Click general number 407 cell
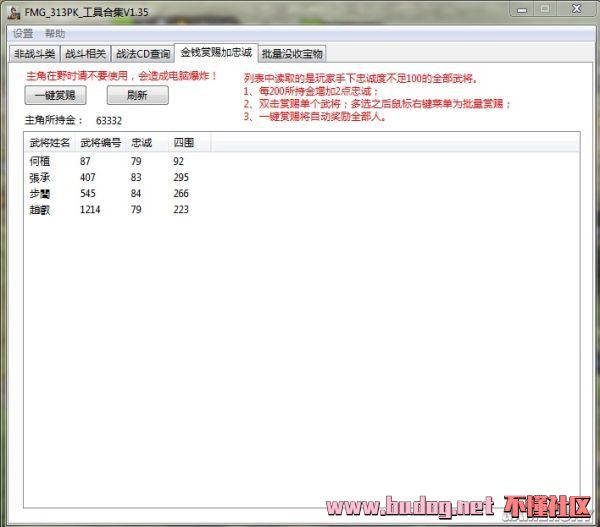600x527 pixels. tap(88, 177)
